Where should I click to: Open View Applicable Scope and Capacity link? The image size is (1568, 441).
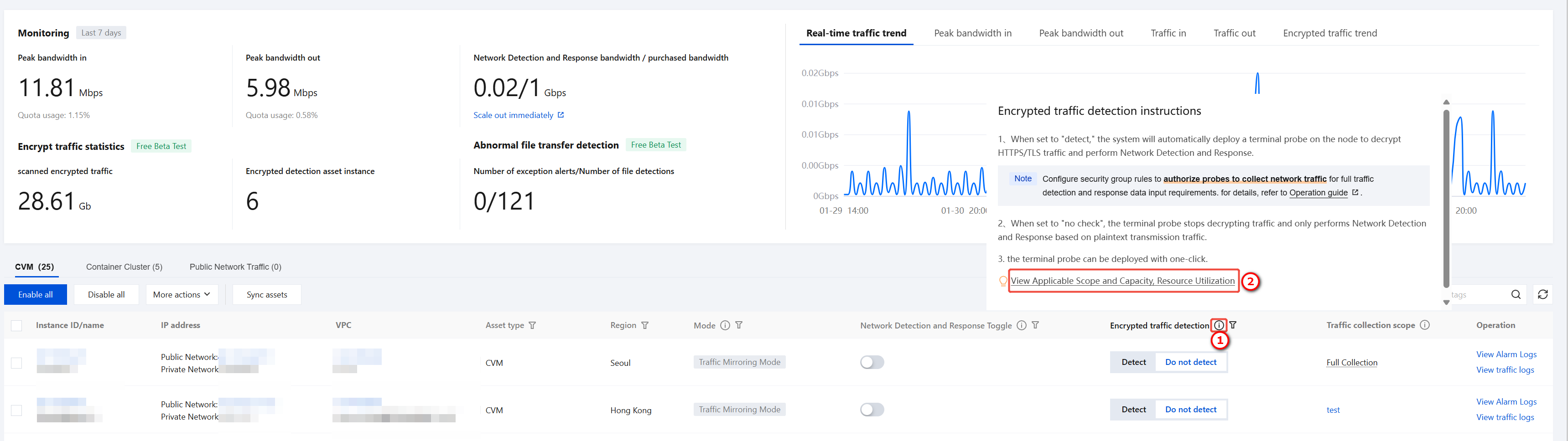tap(1122, 281)
